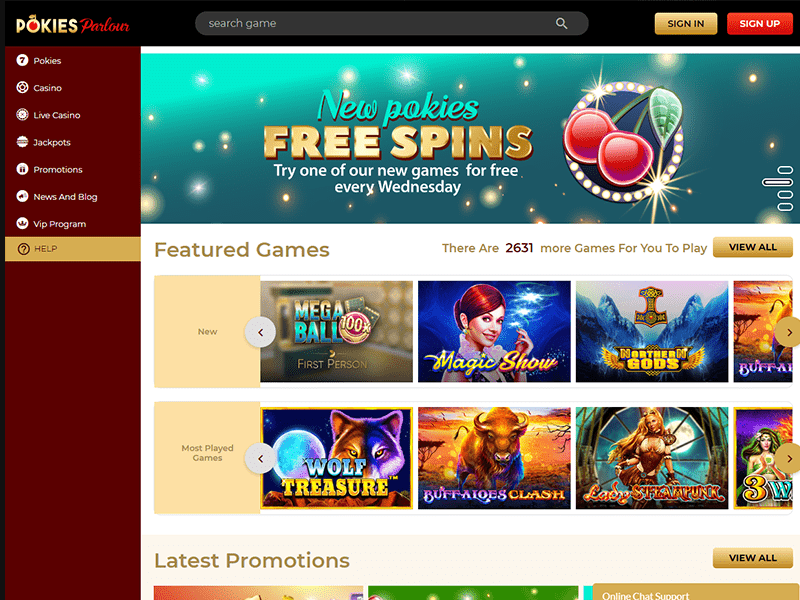Select the first banner slide indicator
The width and height of the screenshot is (800, 600).
pyautogui.click(x=785, y=170)
